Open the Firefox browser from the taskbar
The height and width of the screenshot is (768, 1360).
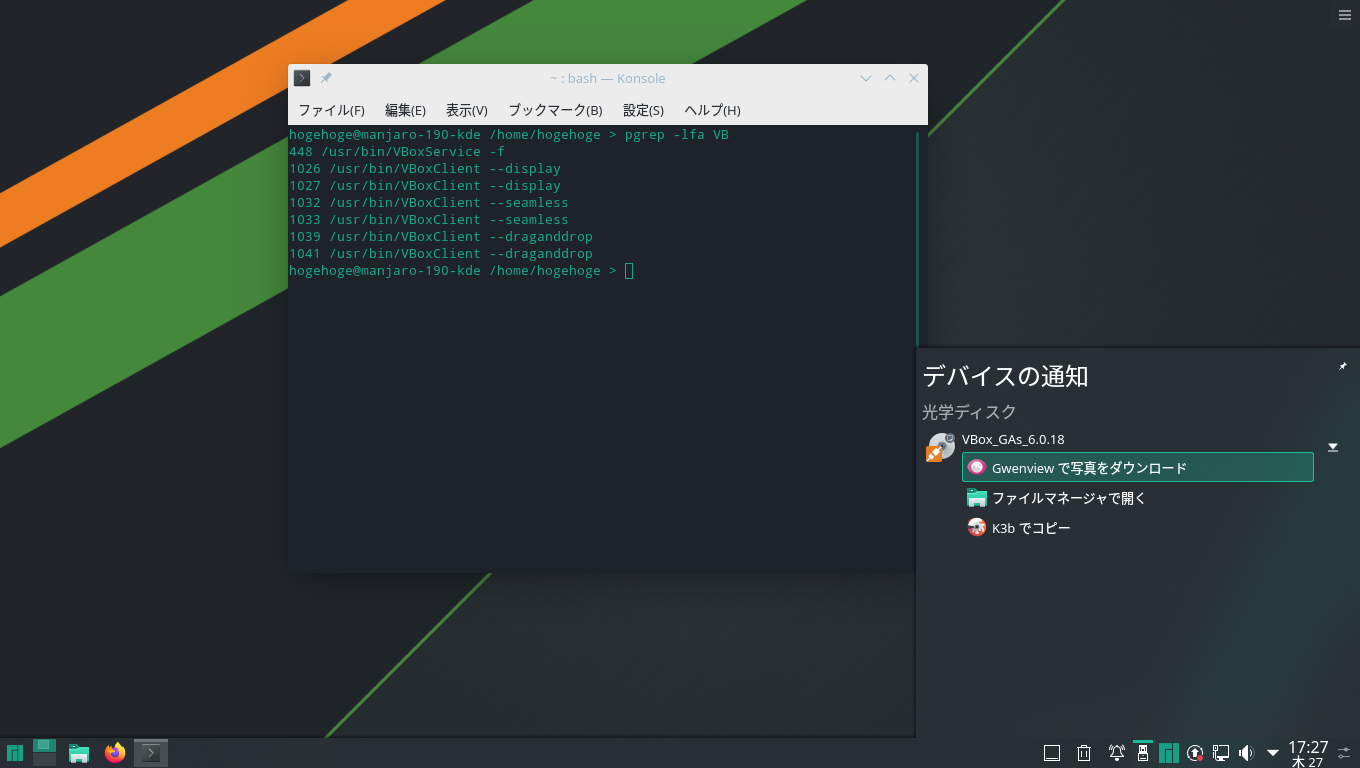[x=115, y=753]
